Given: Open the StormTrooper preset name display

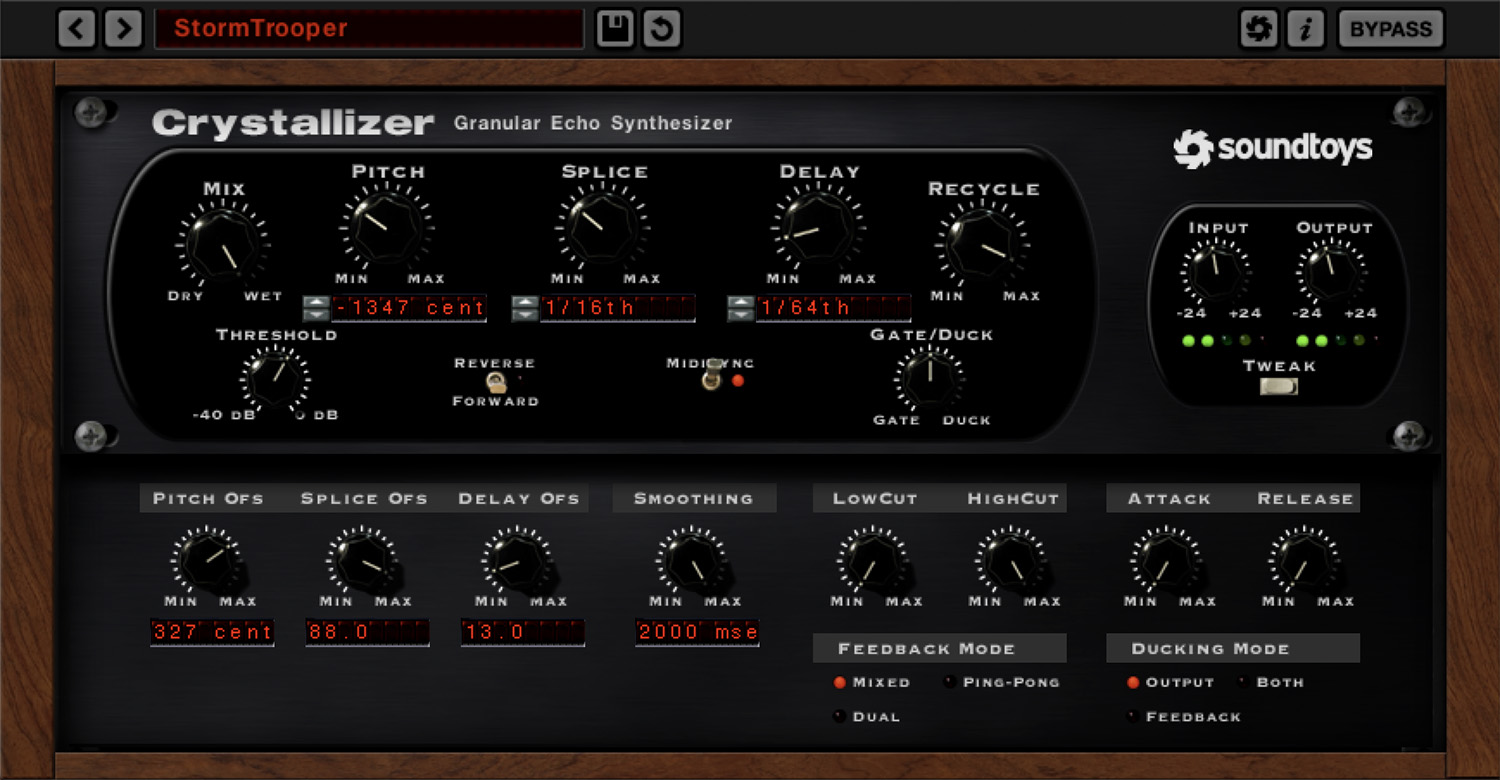Looking at the screenshot, I should 369,28.
